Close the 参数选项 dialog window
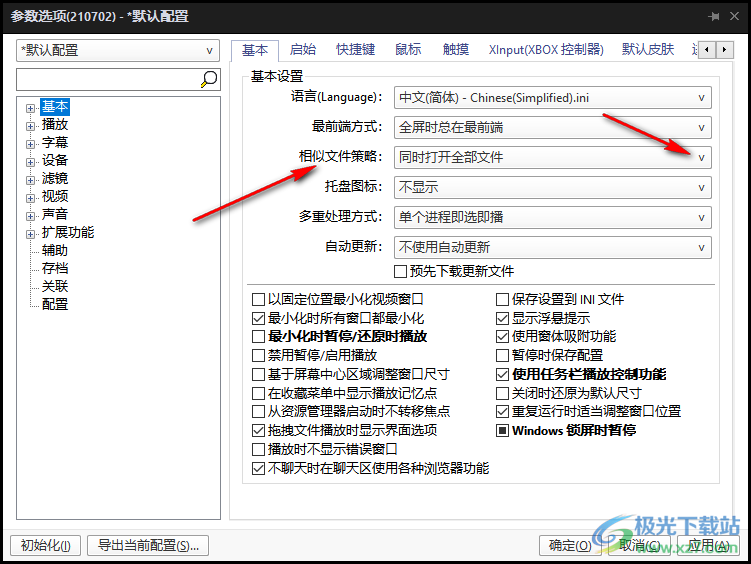Screen dimensions: 751x564 click(x=734, y=17)
